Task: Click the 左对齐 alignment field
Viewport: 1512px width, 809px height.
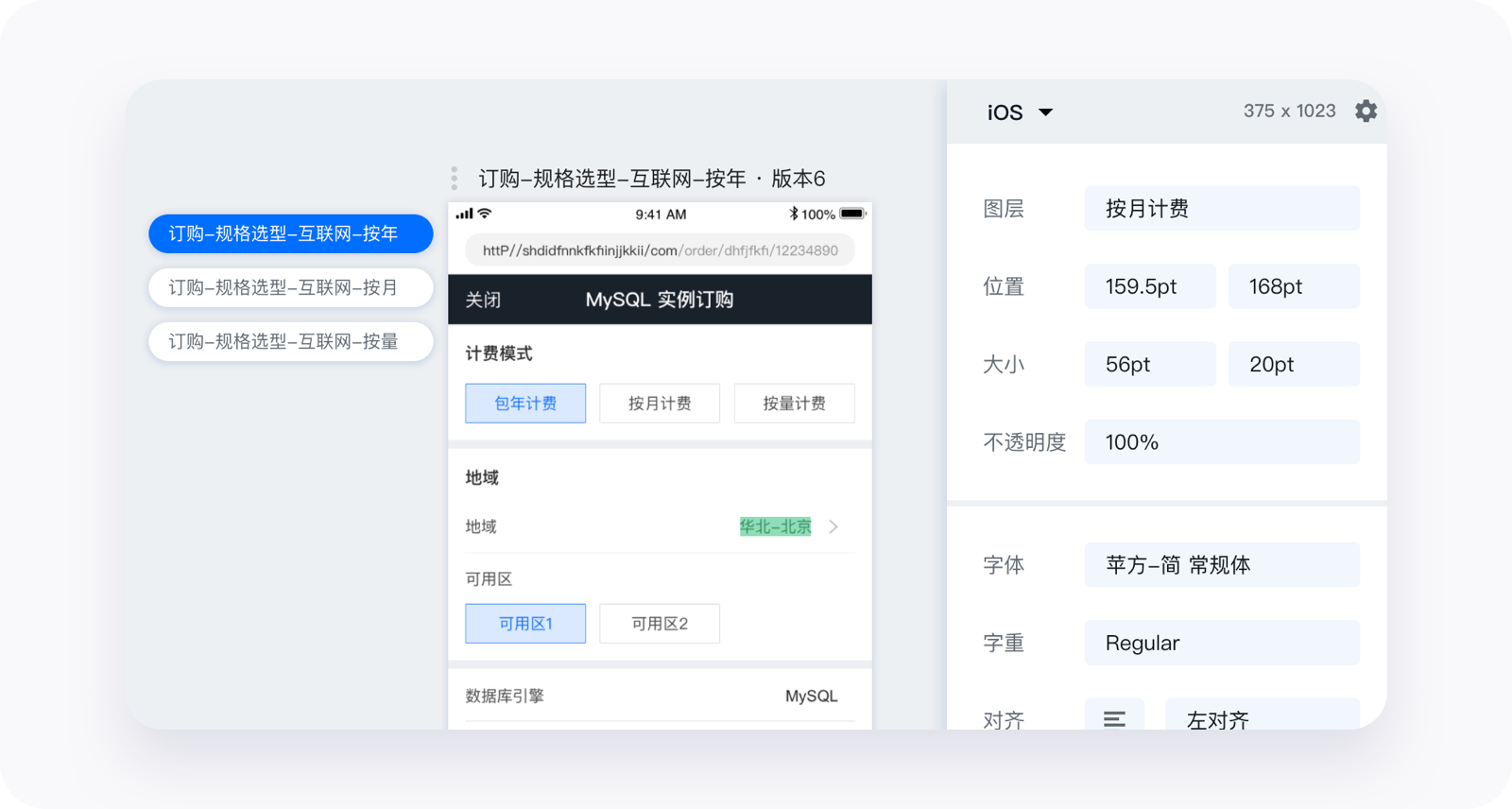Action: [x=1263, y=714]
